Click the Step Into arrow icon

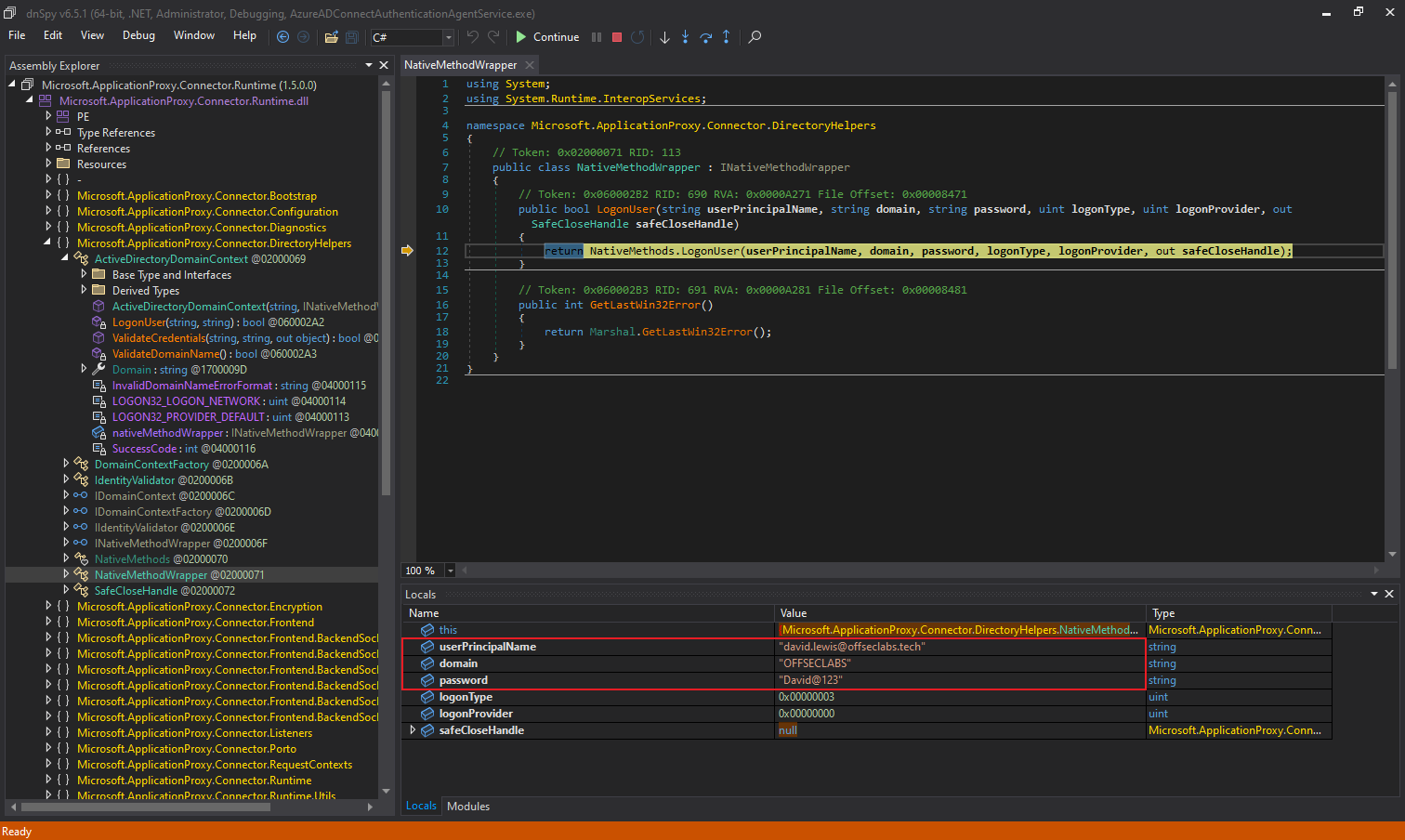pyautogui.click(x=685, y=37)
